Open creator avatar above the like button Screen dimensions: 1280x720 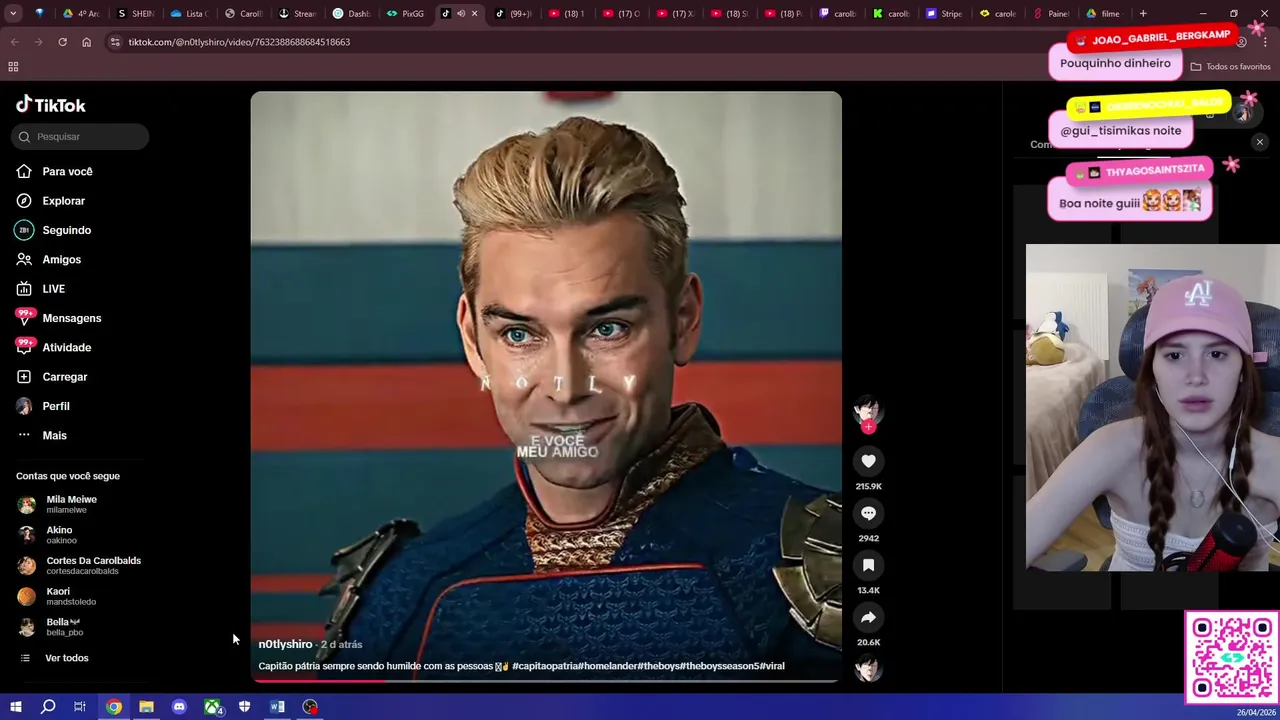pos(867,409)
